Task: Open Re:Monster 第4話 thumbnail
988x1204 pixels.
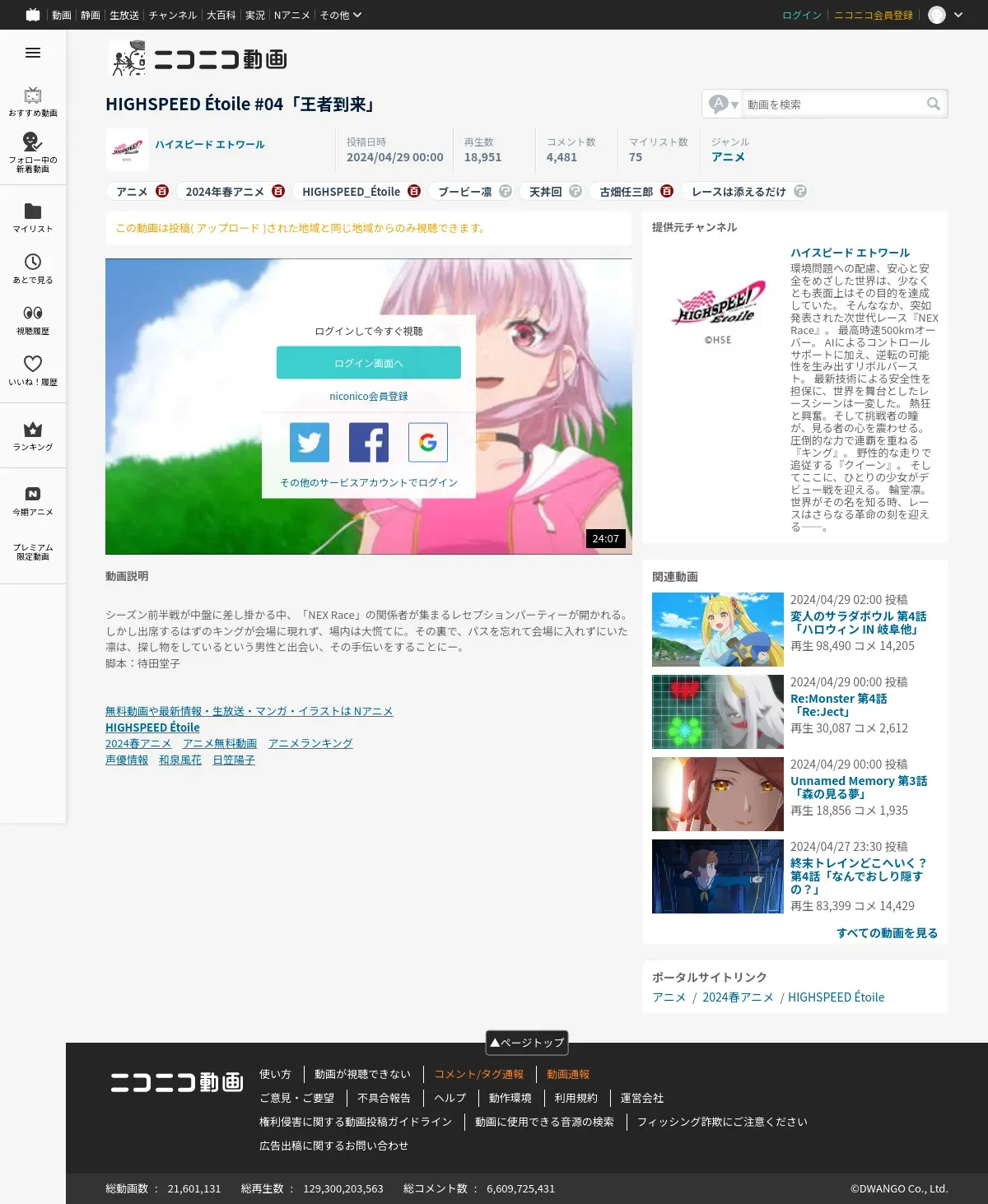Action: [718, 712]
